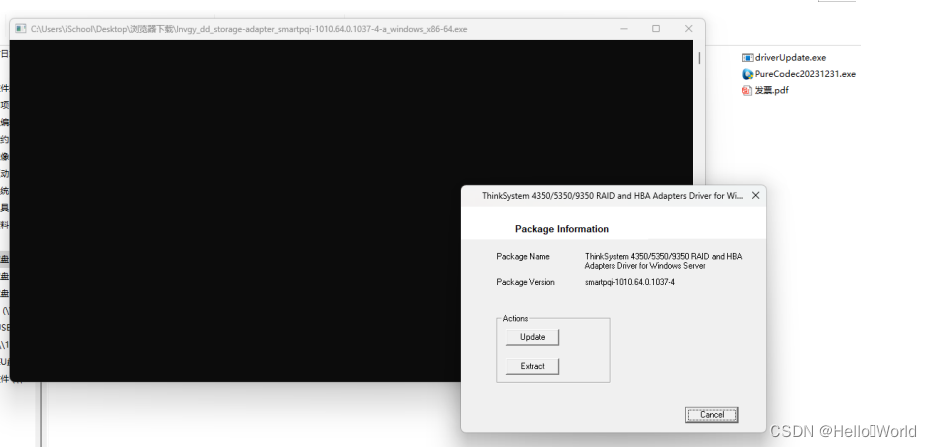Open driverUpdate.exe file
This screenshot has height=447, width=932.
point(790,58)
